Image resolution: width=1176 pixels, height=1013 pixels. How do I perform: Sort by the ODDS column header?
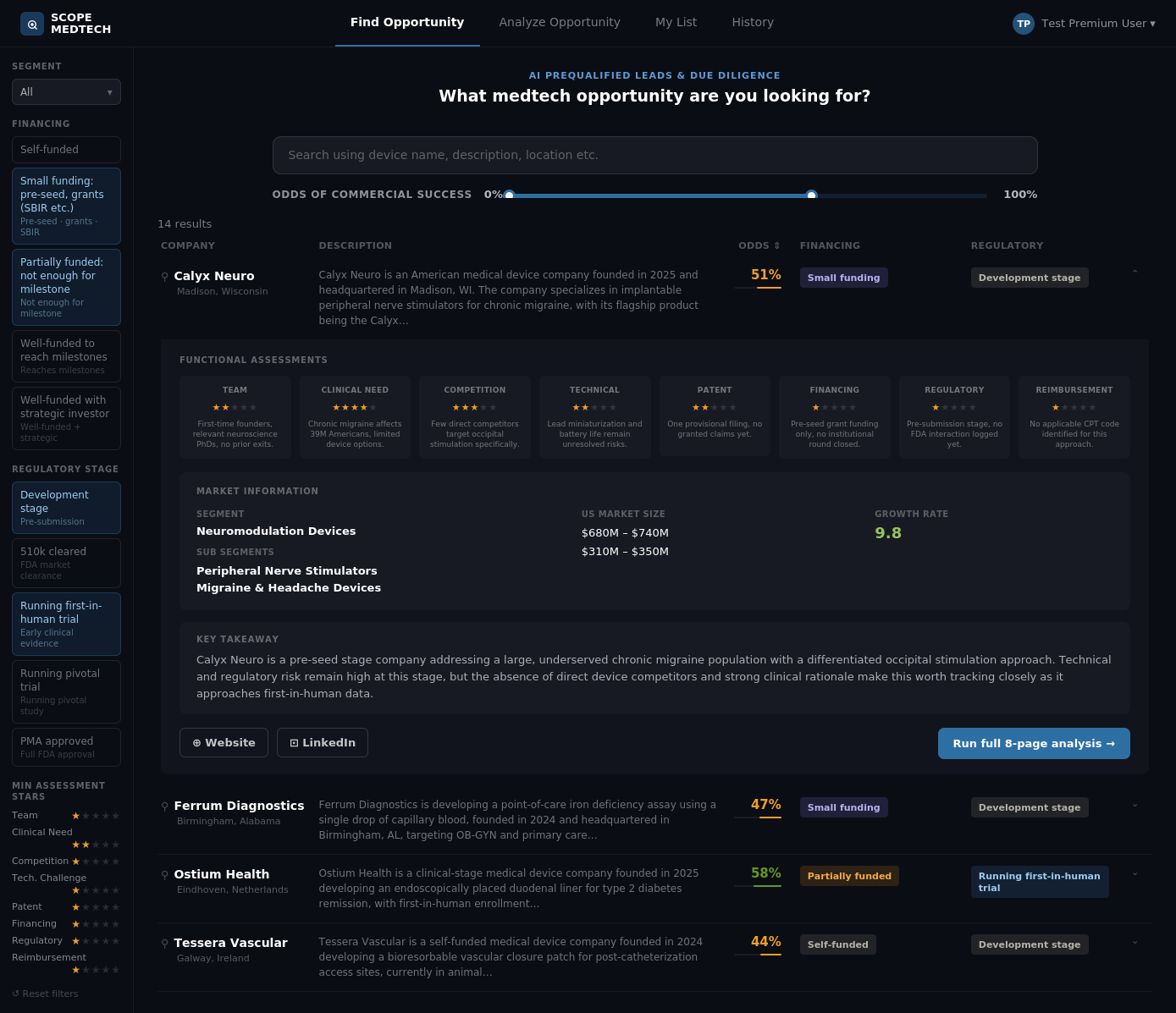point(759,245)
